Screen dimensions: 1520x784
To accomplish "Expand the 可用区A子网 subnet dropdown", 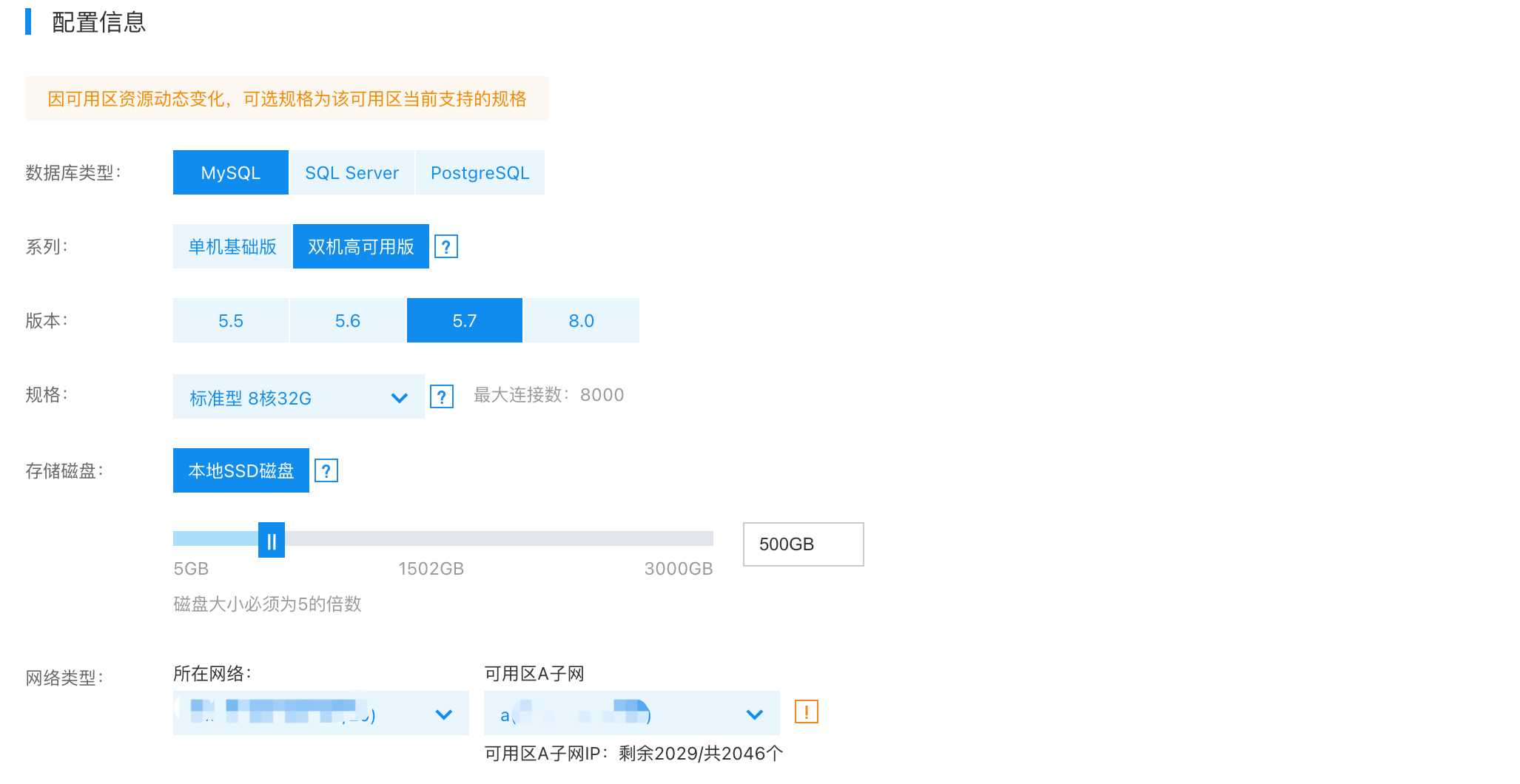I will (x=632, y=713).
